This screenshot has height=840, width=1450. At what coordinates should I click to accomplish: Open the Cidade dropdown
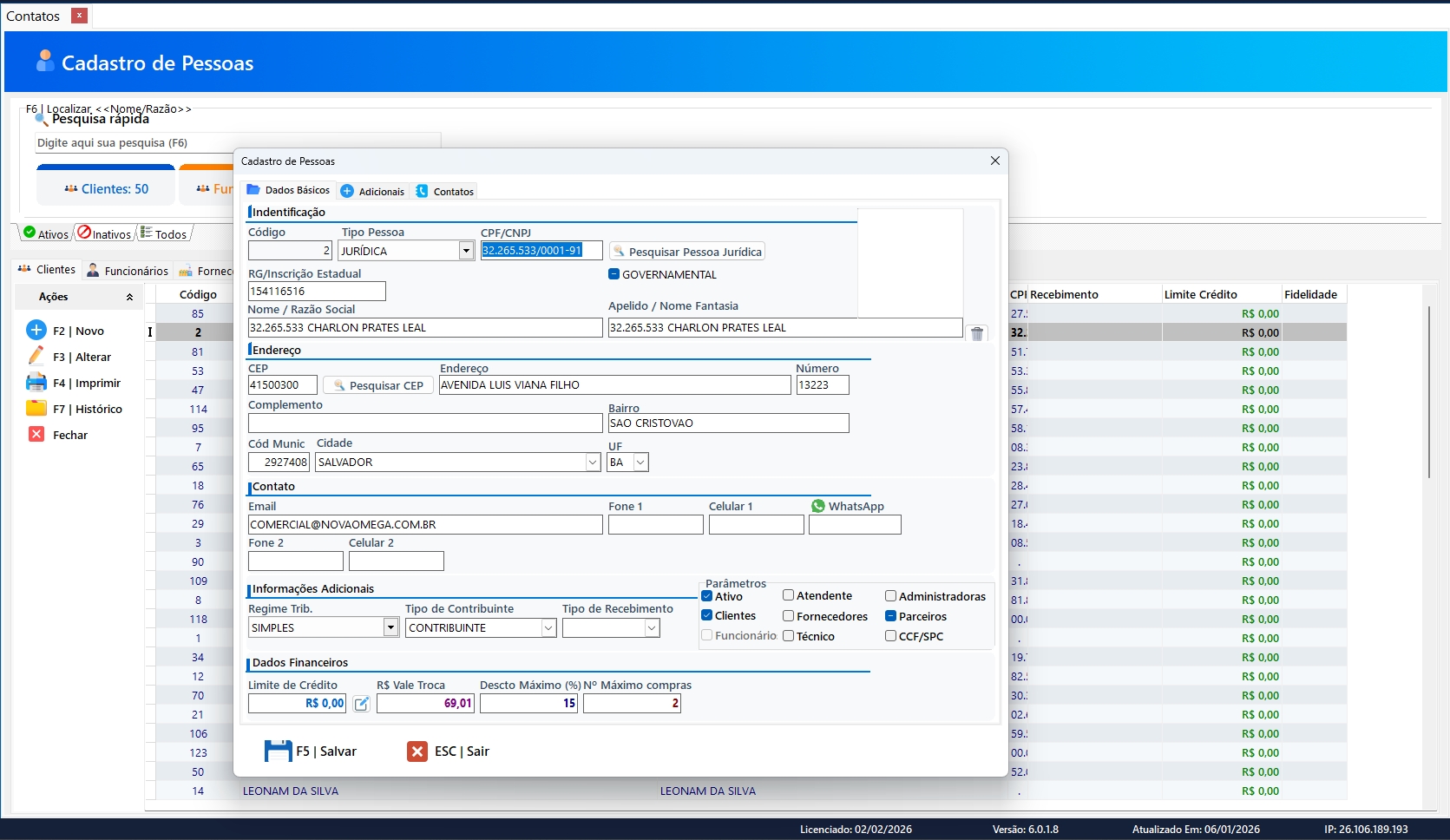(593, 463)
